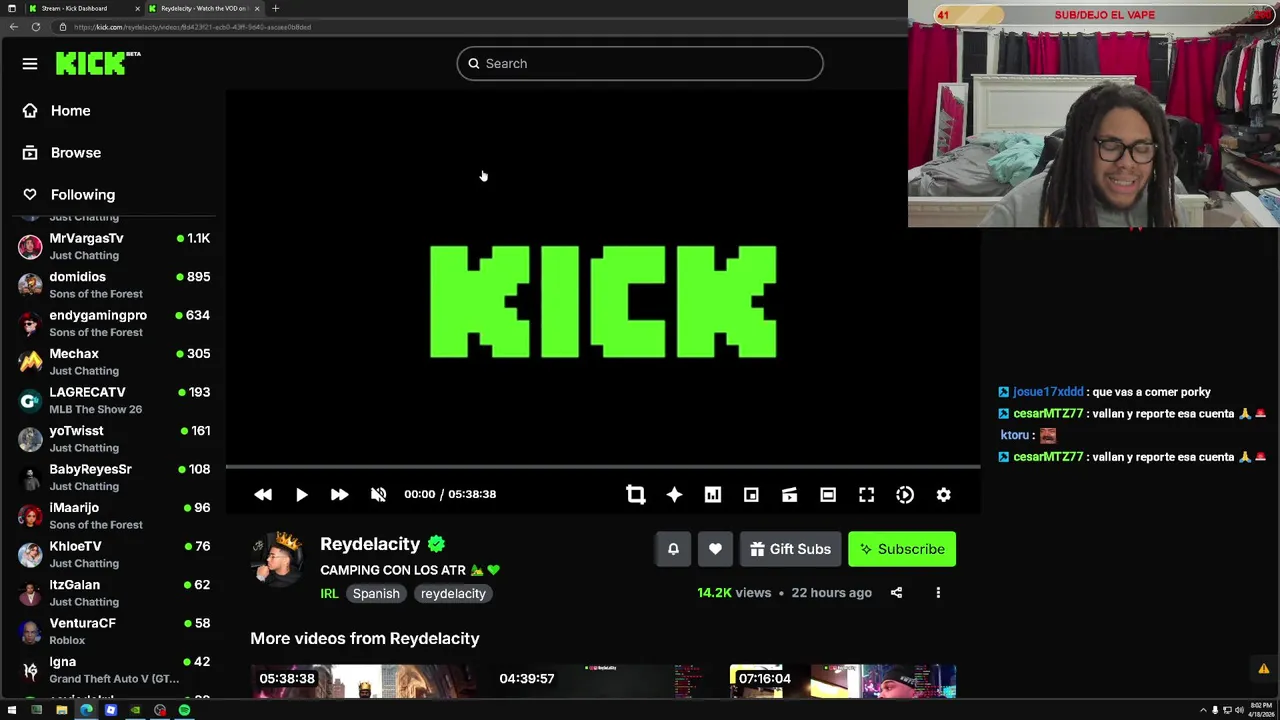Open MrVargasTv channel

coord(112,246)
